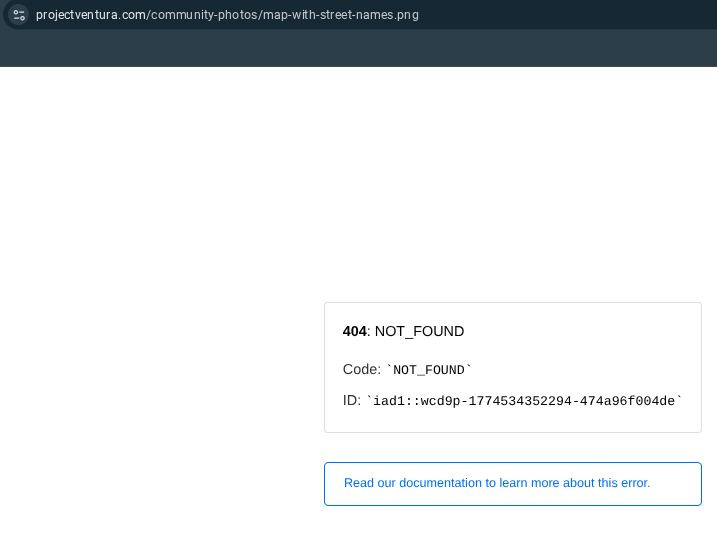The height and width of the screenshot is (534, 717).
Task: Open the "Read our documentation" link
Action: [496, 483]
